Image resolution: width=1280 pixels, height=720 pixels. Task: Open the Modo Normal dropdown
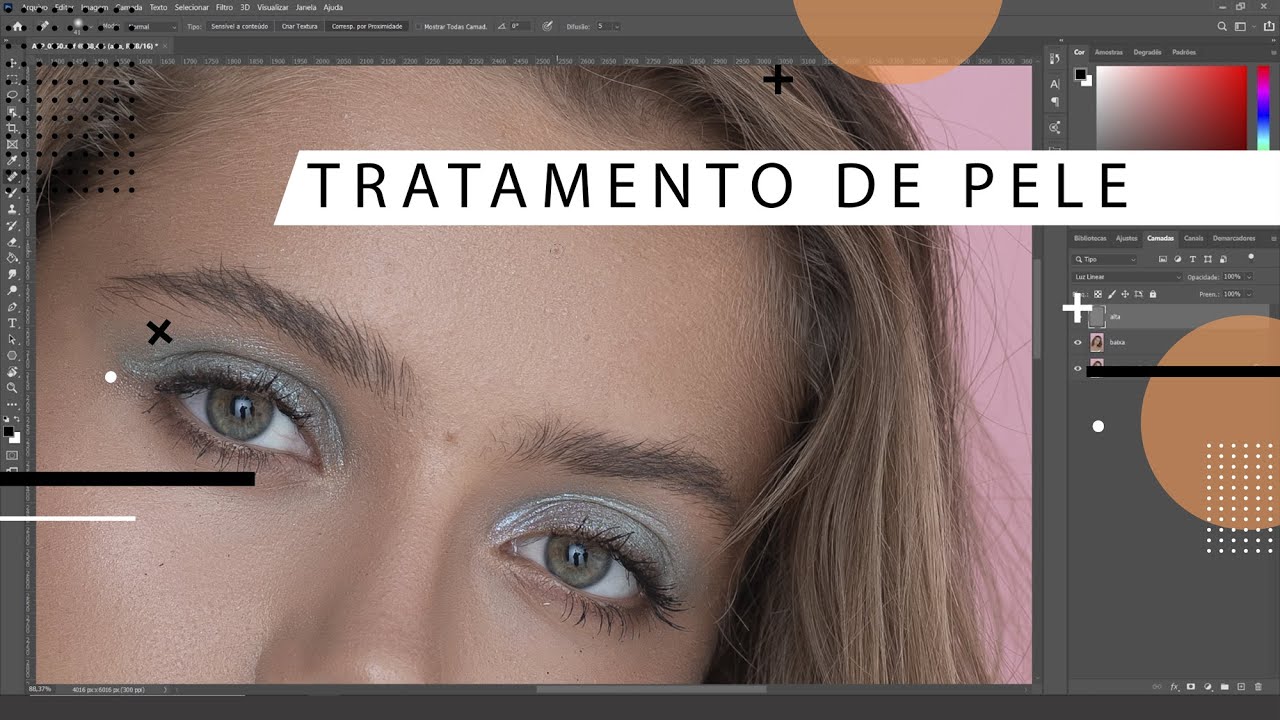pos(150,26)
